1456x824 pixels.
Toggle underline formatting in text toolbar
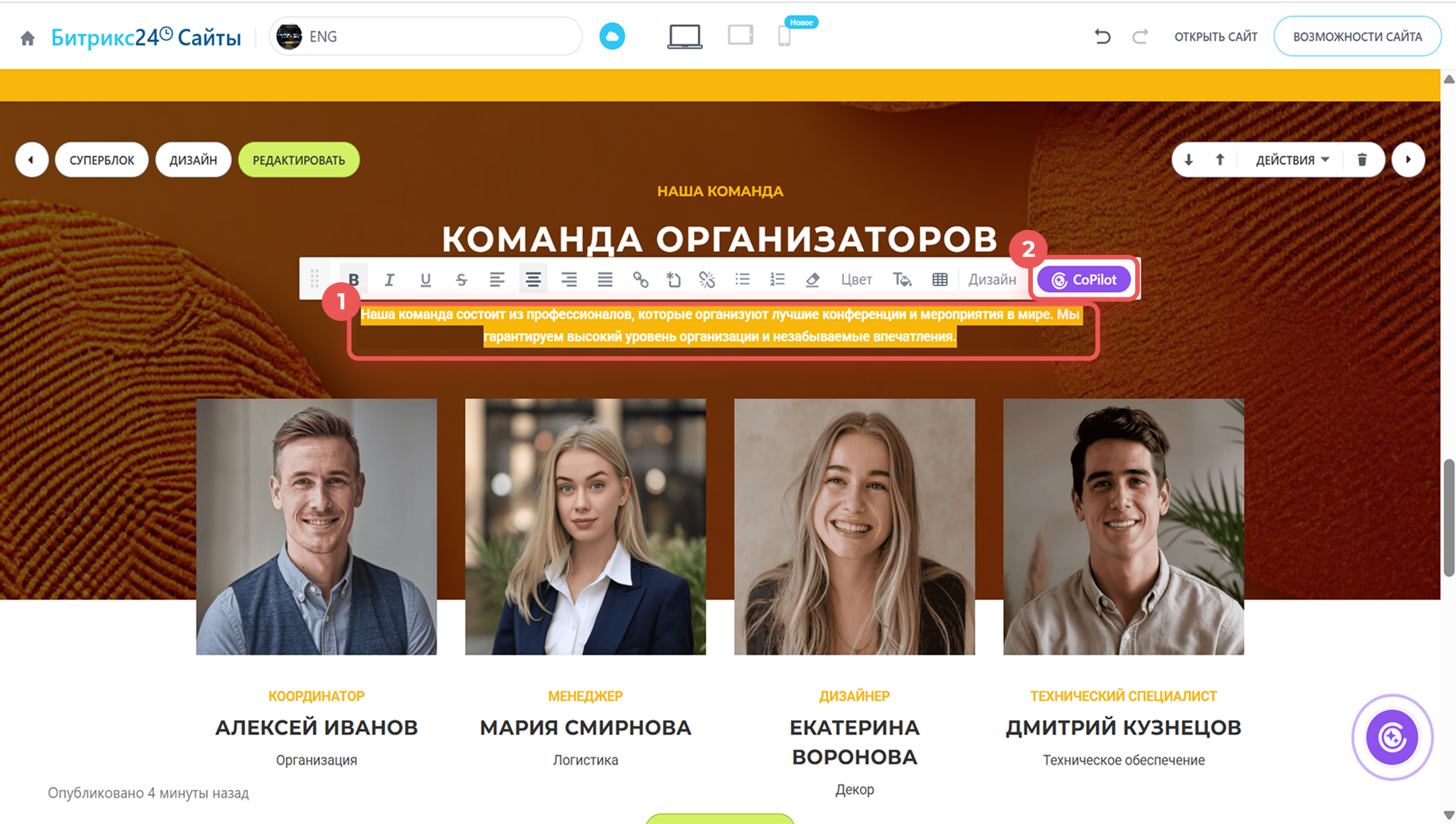click(x=425, y=279)
